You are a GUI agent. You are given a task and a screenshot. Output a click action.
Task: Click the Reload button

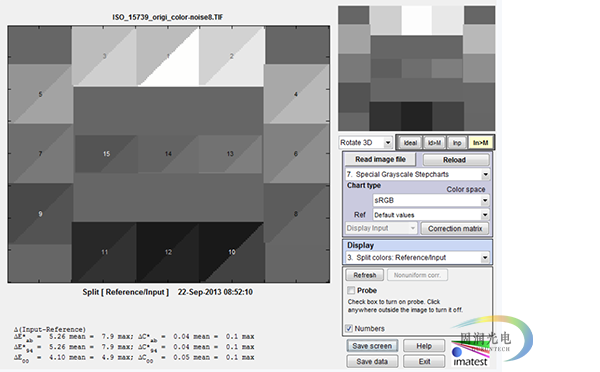tap(455, 160)
